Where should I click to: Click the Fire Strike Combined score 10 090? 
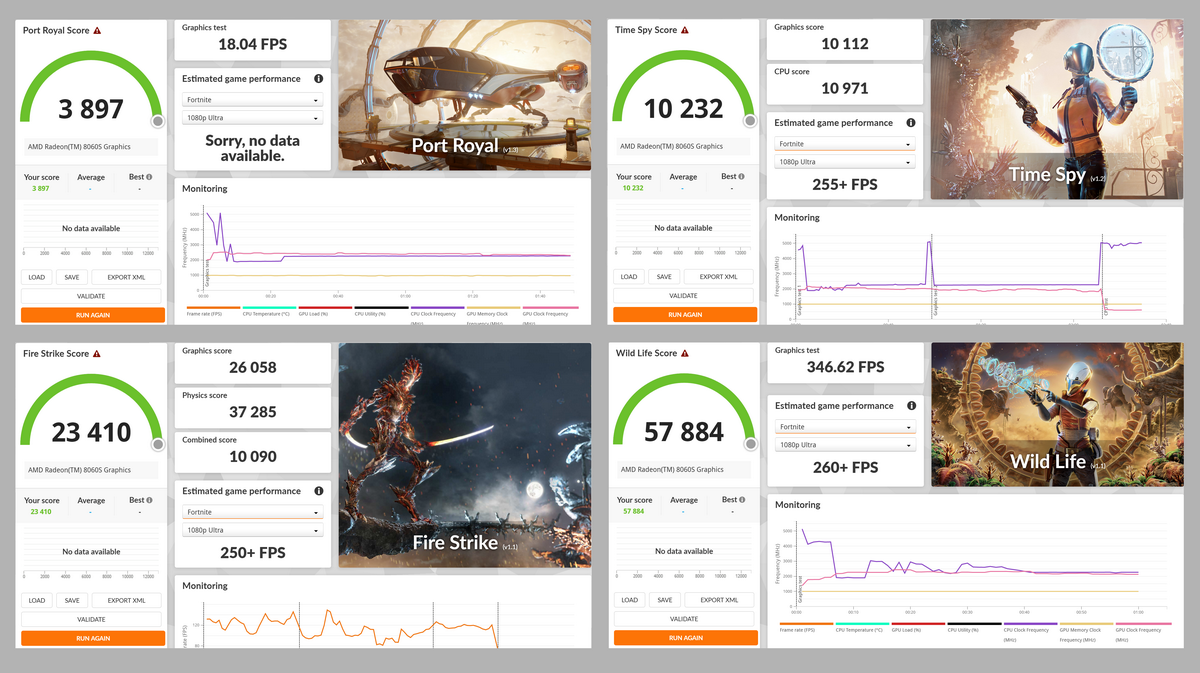[253, 456]
